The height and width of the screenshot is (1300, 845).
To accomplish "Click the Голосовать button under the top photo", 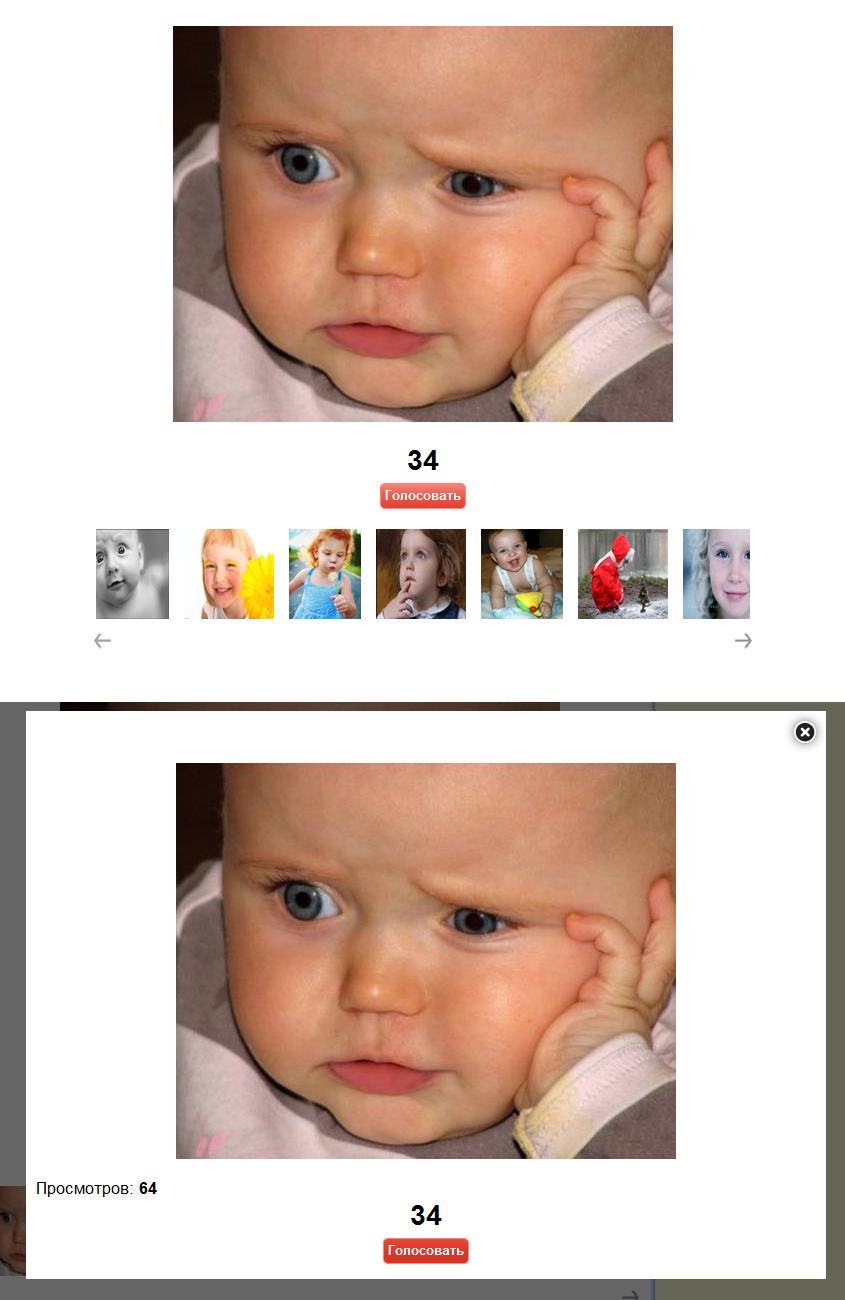I will [423, 495].
